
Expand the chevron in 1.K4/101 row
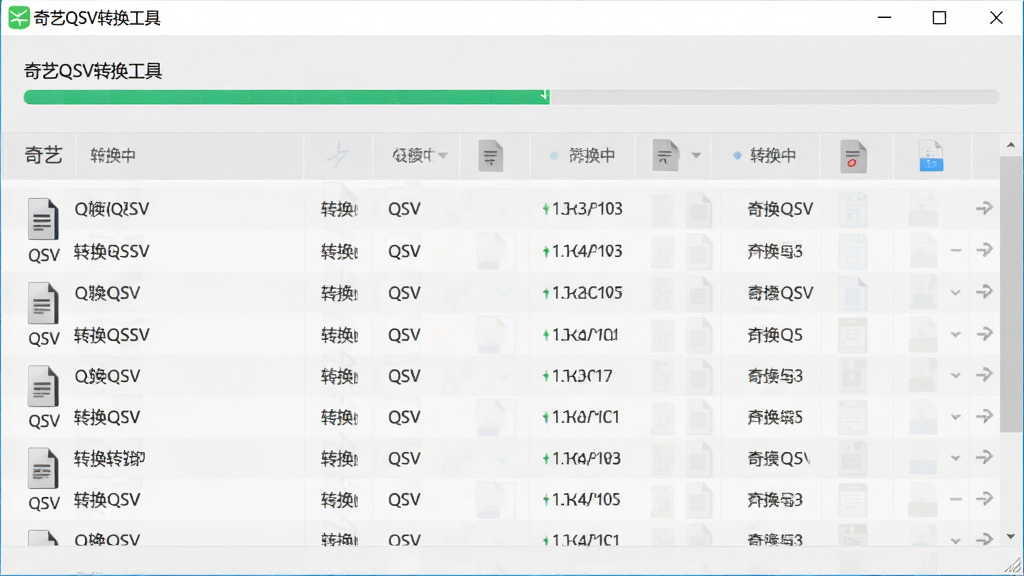[x=955, y=335]
